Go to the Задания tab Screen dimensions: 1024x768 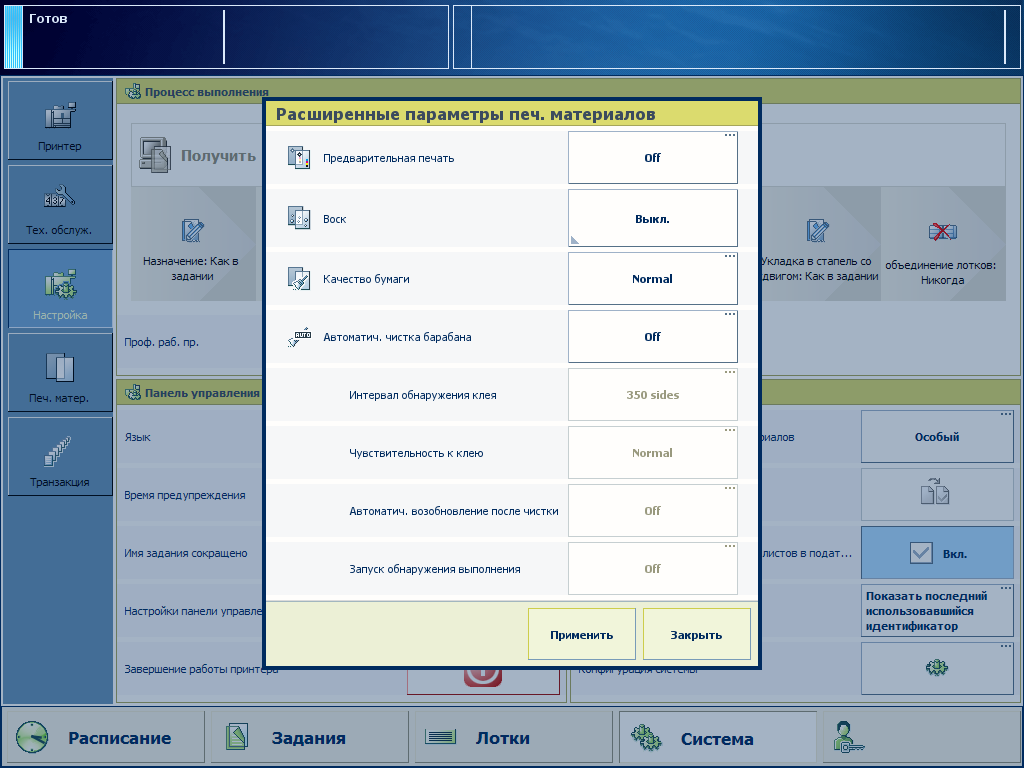pyautogui.click(x=308, y=738)
